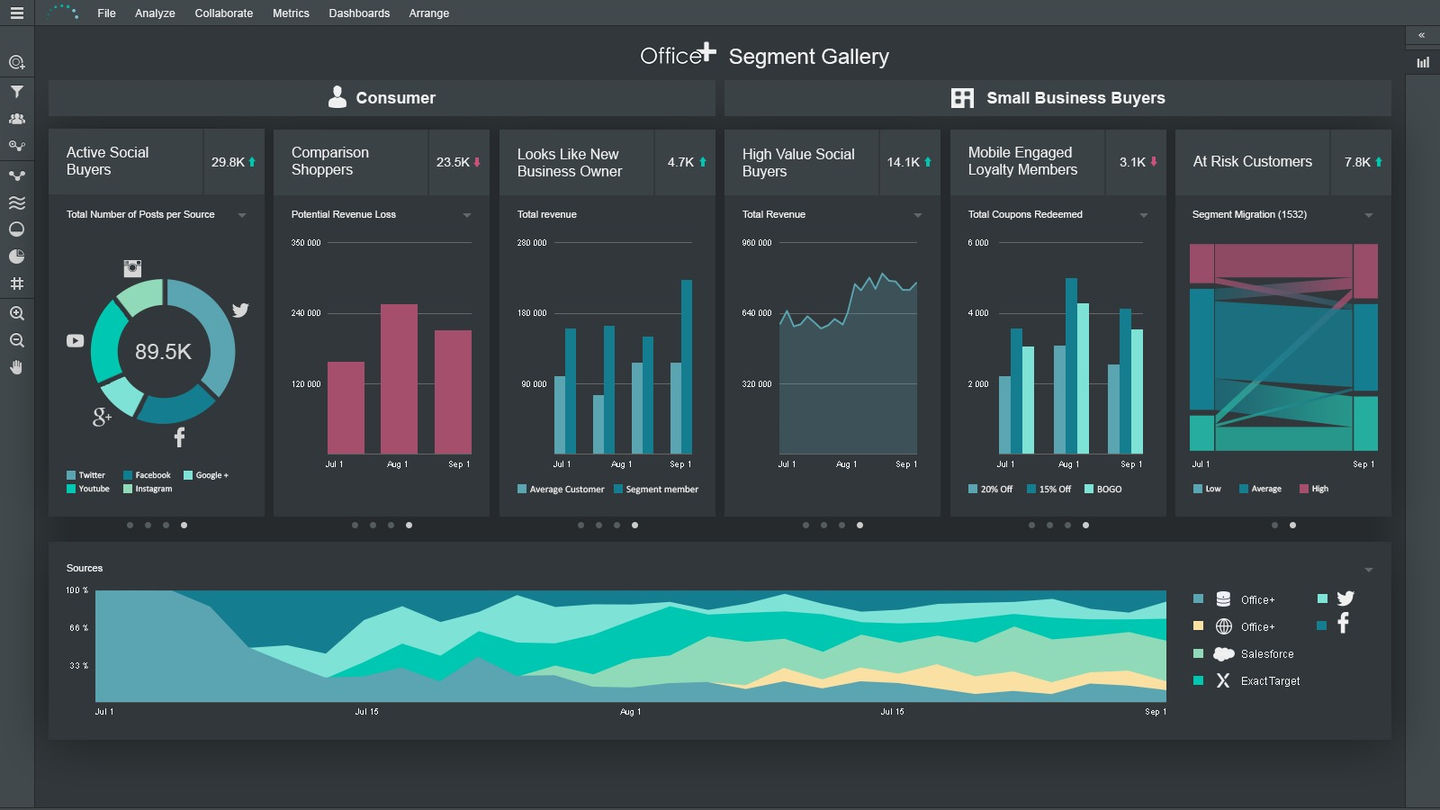Click the zoom out magnifier icon

point(17,340)
